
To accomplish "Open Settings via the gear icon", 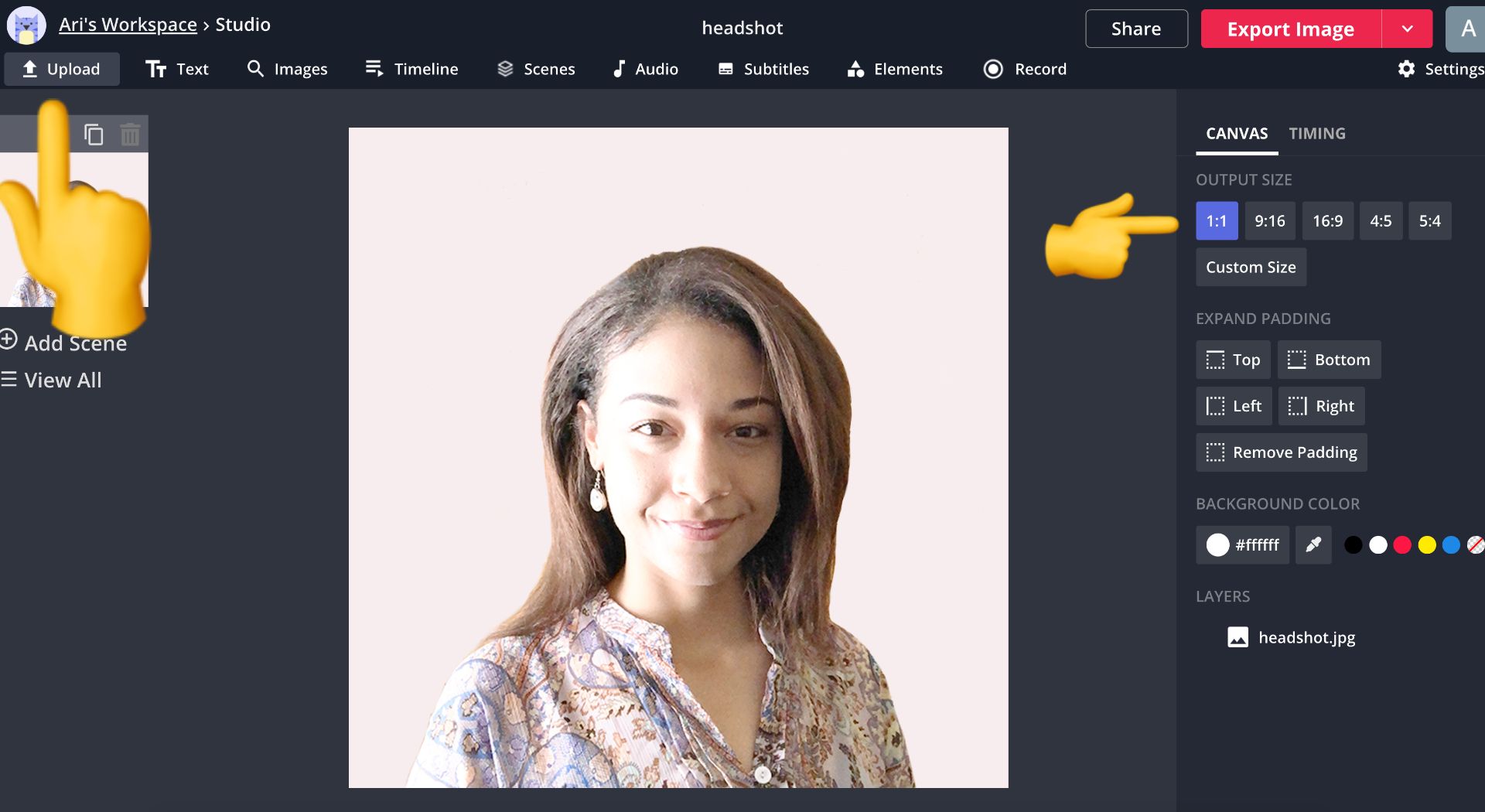I will 1406,69.
